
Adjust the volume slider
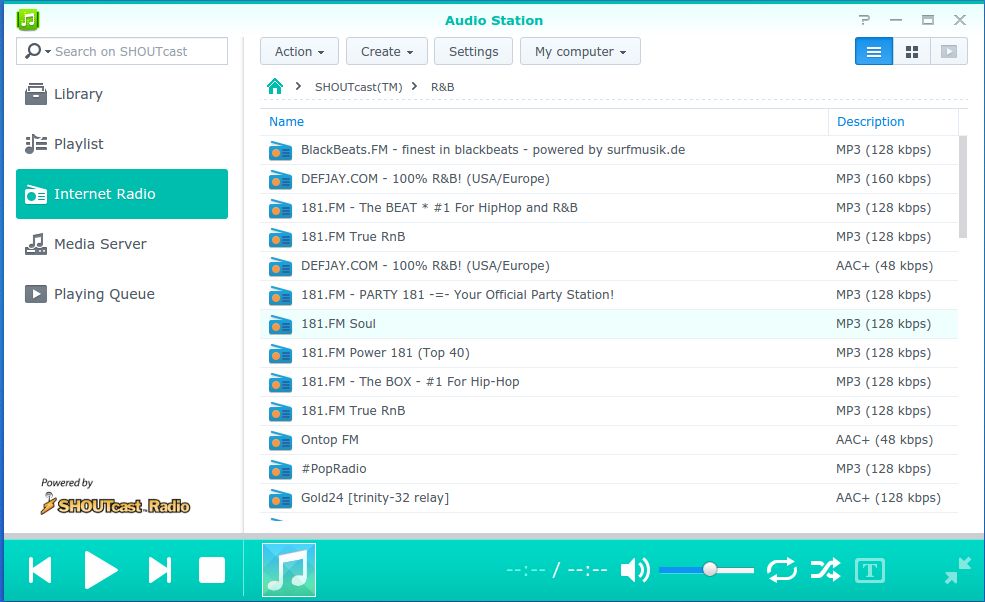(707, 570)
